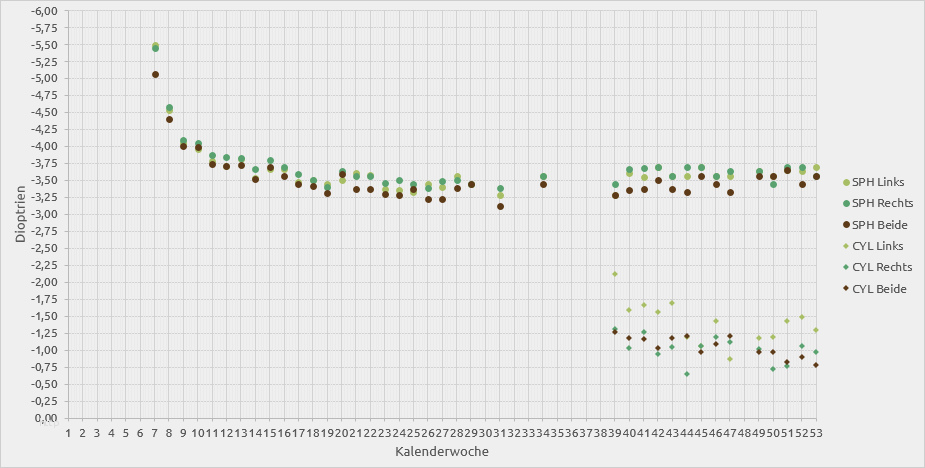This screenshot has height=468, width=925.
Task: Click the SPH Beide legend marker circle
Action: pyautogui.click(x=847, y=225)
